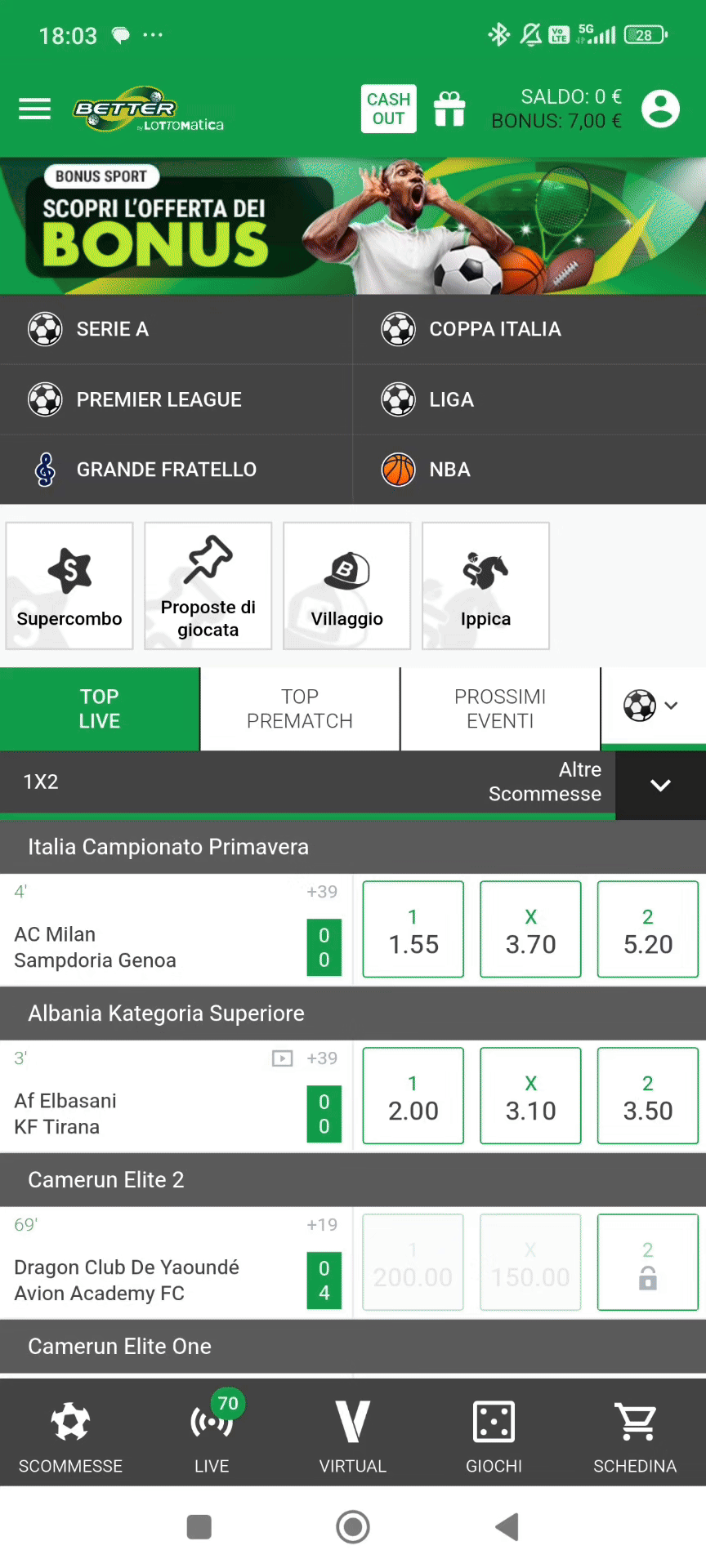Open the Supercombo tile
This screenshot has width=706, height=1568.
(69, 586)
